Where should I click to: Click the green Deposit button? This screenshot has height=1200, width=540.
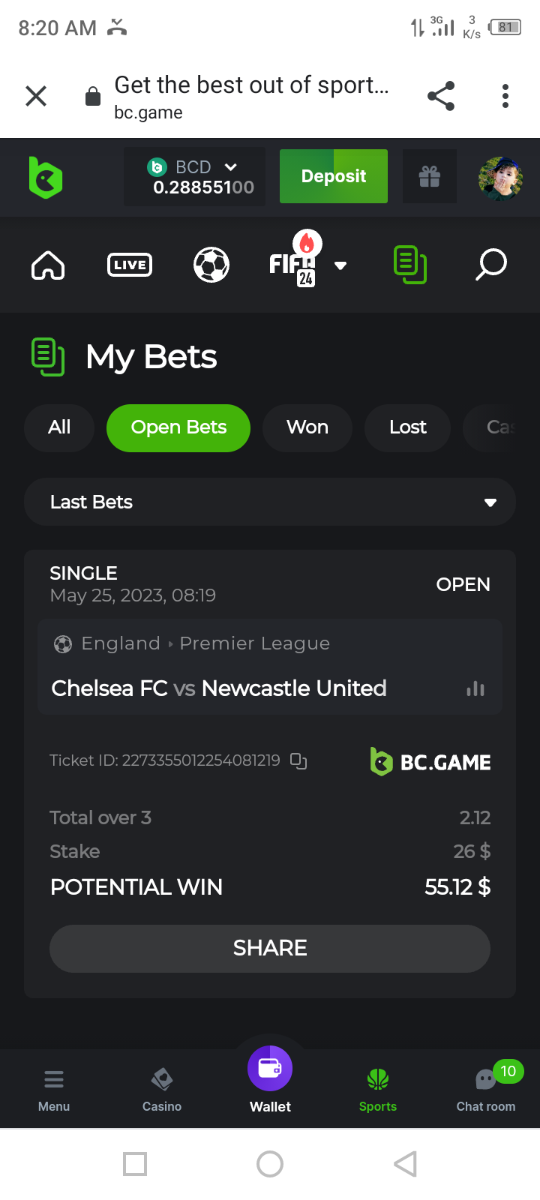333,176
